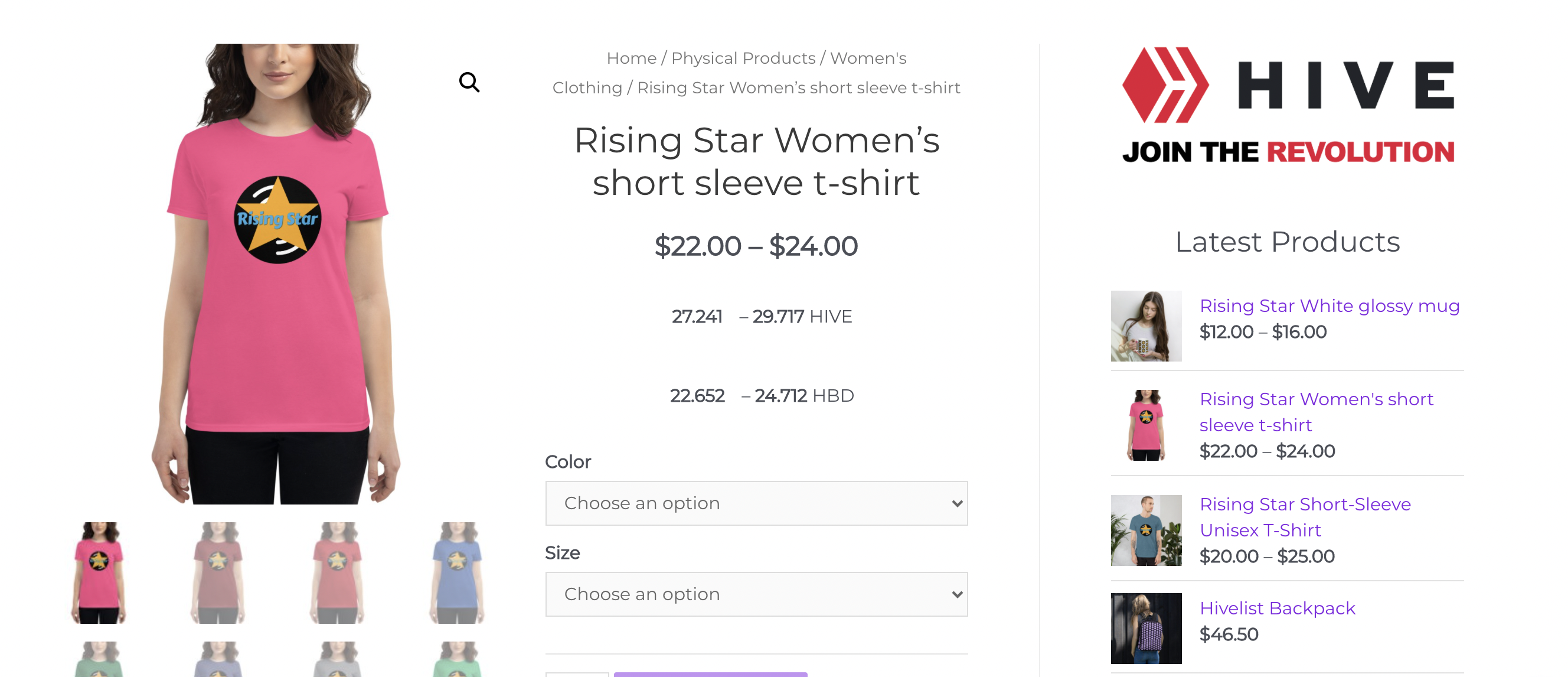Screen dimensions: 1568x677
Task: Select the blue t-shirt gallery thumbnail
Action: pos(457,572)
